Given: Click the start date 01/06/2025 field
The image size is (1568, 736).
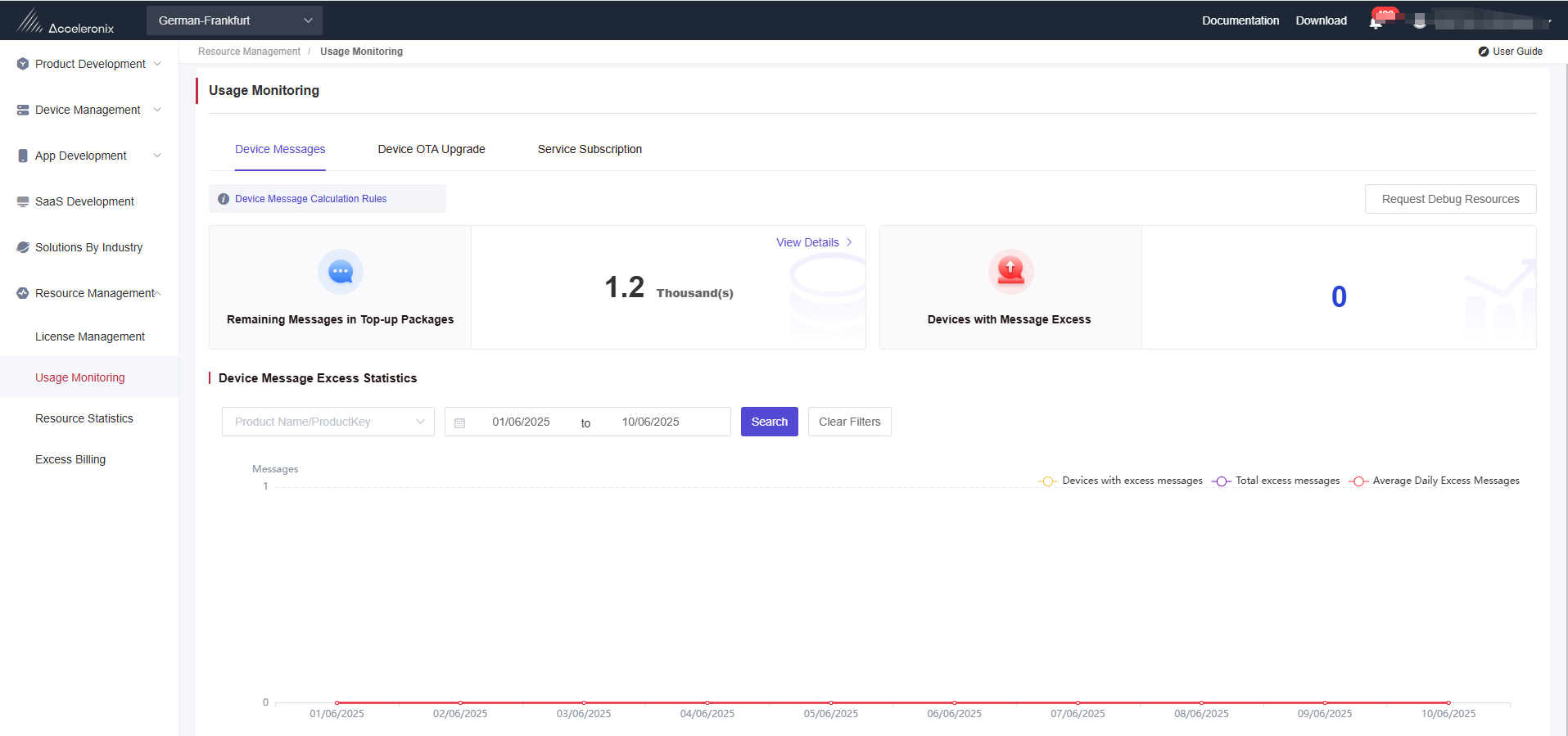Looking at the screenshot, I should (x=521, y=422).
